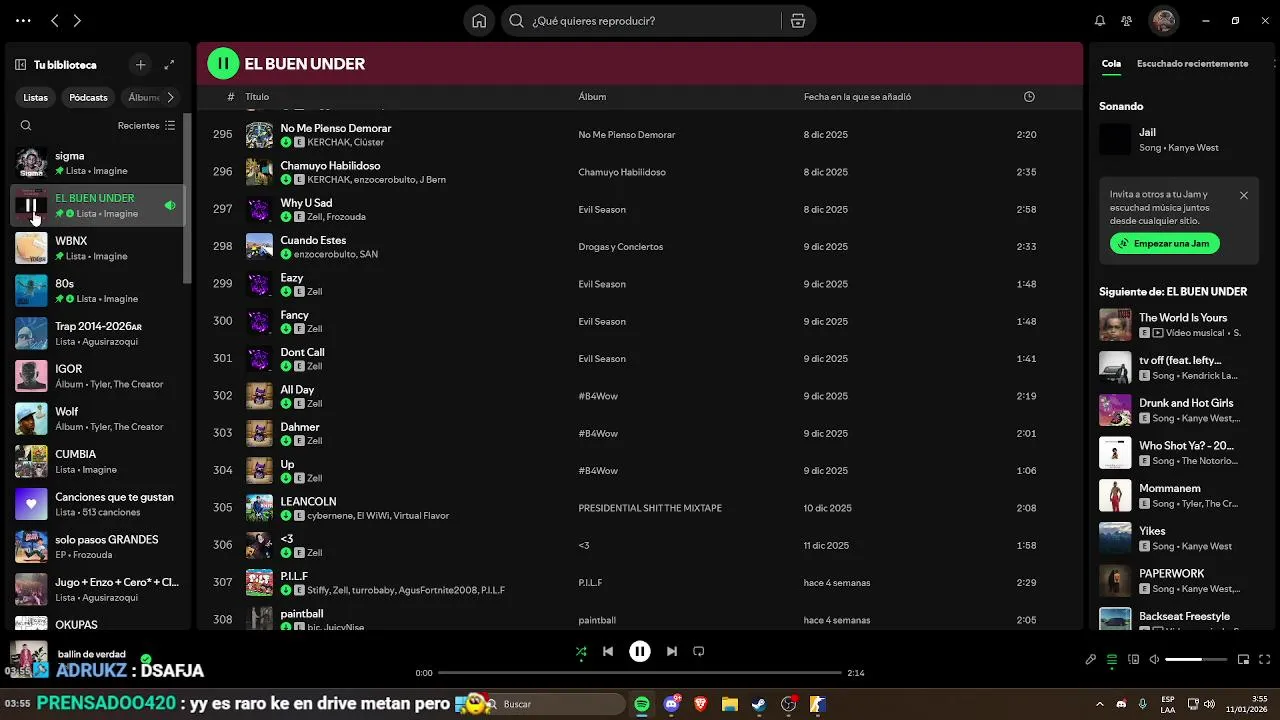Sort tracks by duration clock icon
The width and height of the screenshot is (1280, 720).
click(x=1029, y=97)
